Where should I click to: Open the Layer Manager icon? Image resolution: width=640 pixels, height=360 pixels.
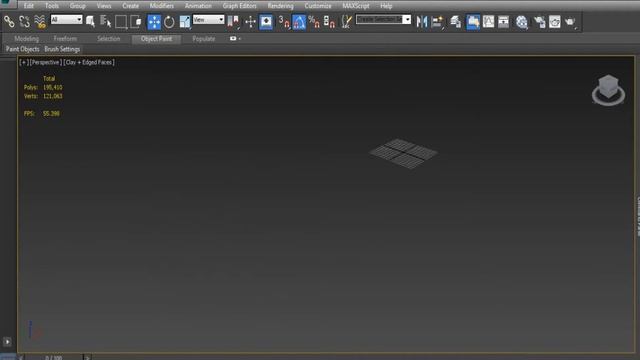[x=456, y=22]
